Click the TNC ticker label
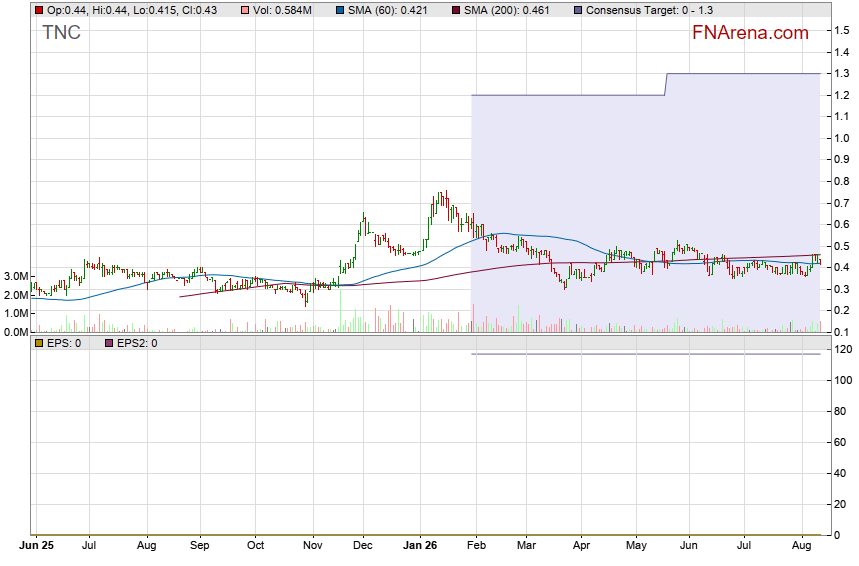The image size is (859, 566). [x=61, y=33]
